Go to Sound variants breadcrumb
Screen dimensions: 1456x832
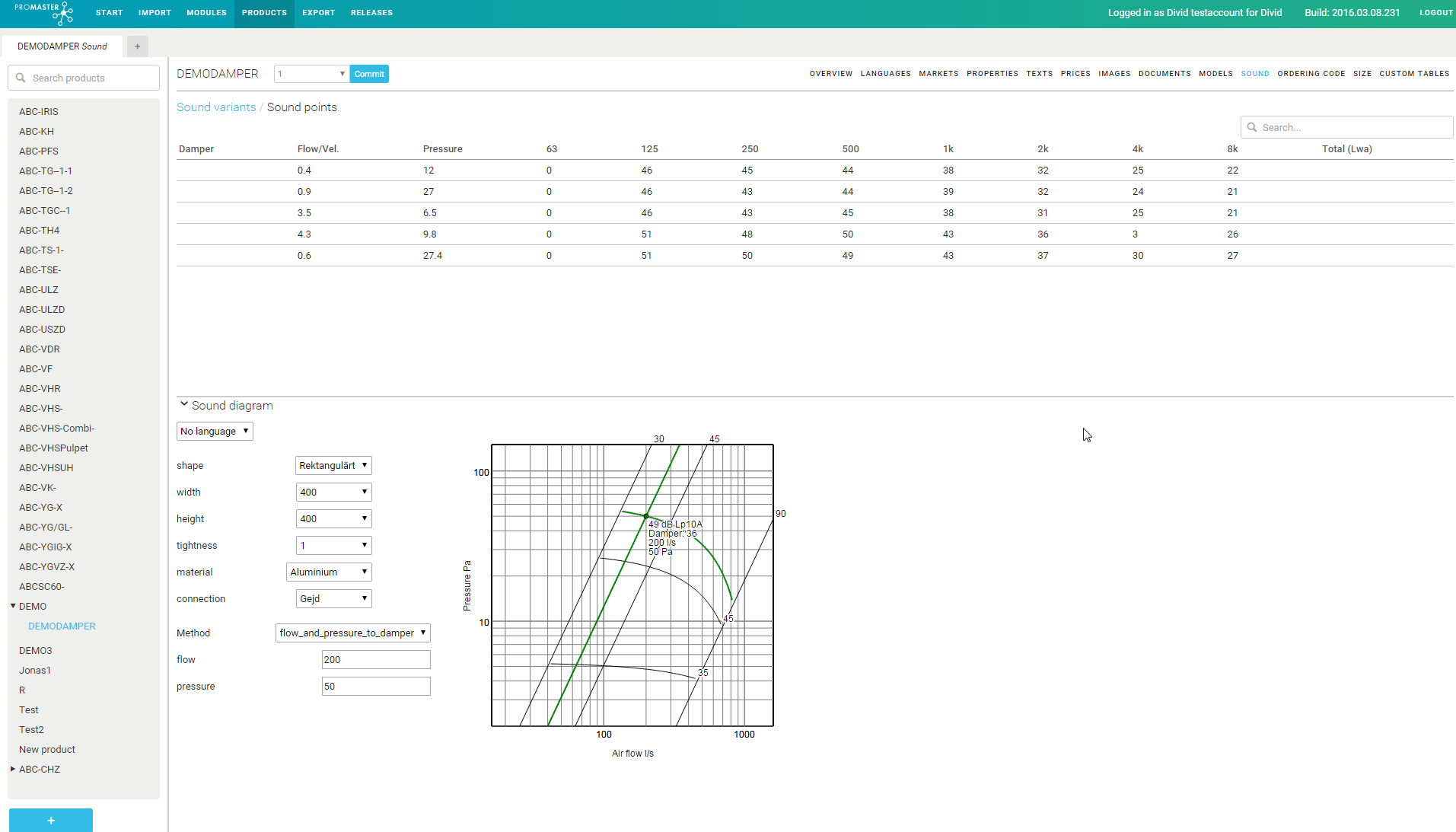point(216,107)
